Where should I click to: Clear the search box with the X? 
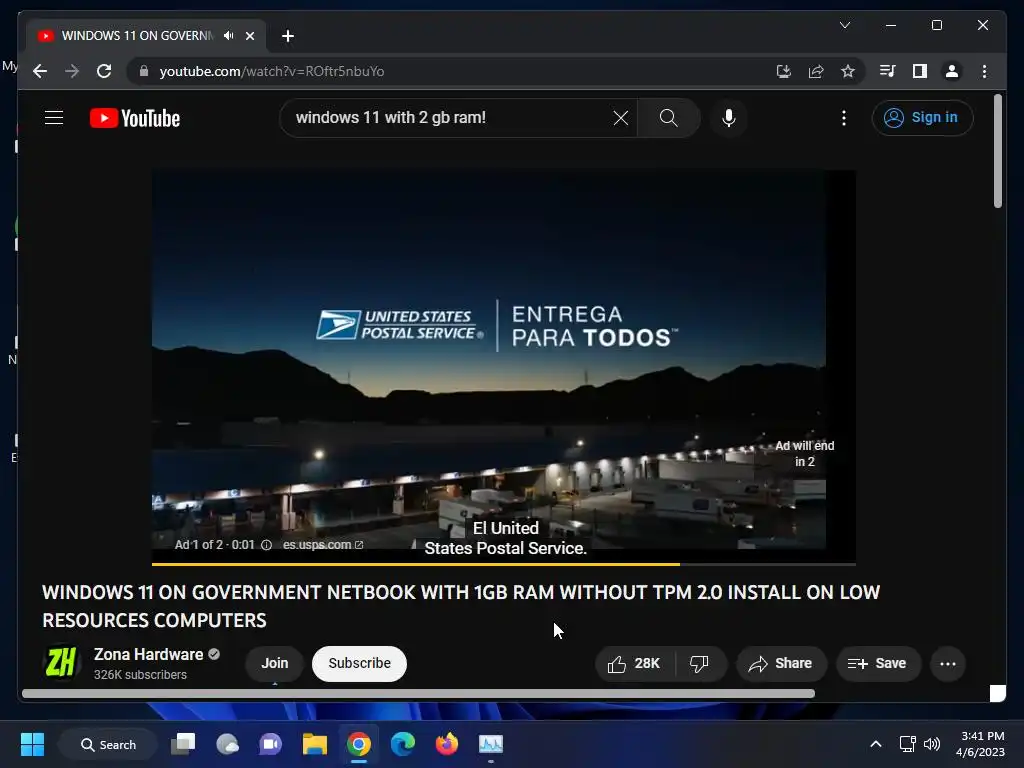[620, 118]
